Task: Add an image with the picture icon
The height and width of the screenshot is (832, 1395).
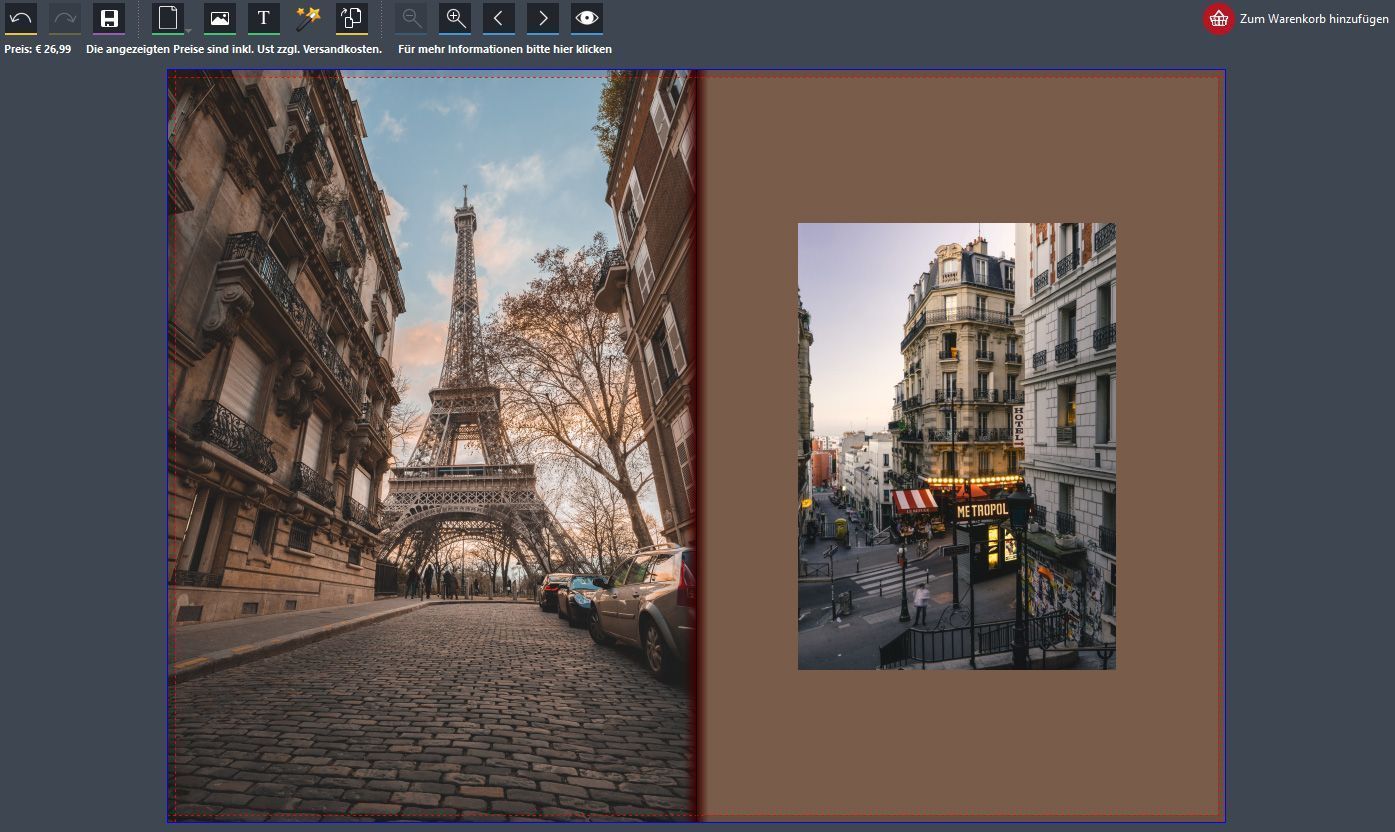Action: (220, 18)
